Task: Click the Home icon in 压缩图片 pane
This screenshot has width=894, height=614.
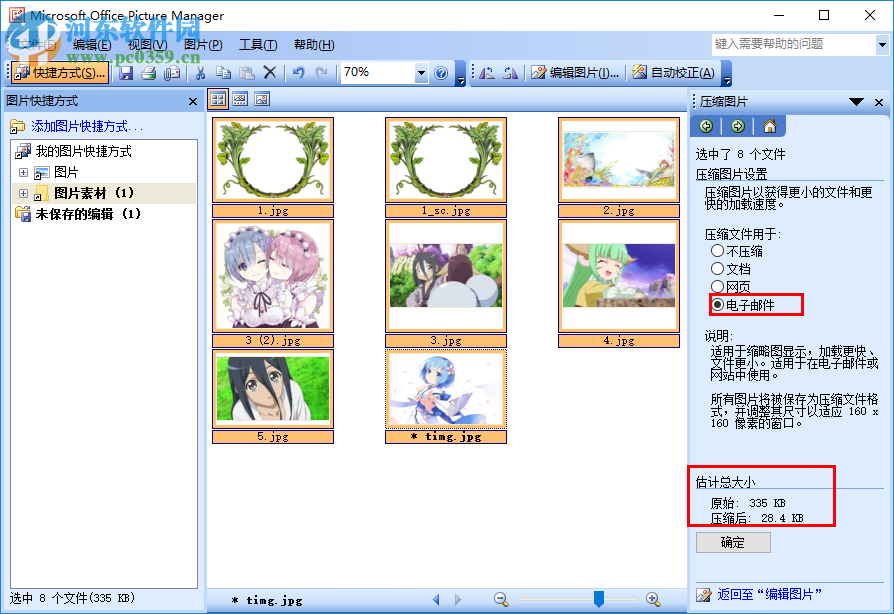Action: (x=770, y=126)
